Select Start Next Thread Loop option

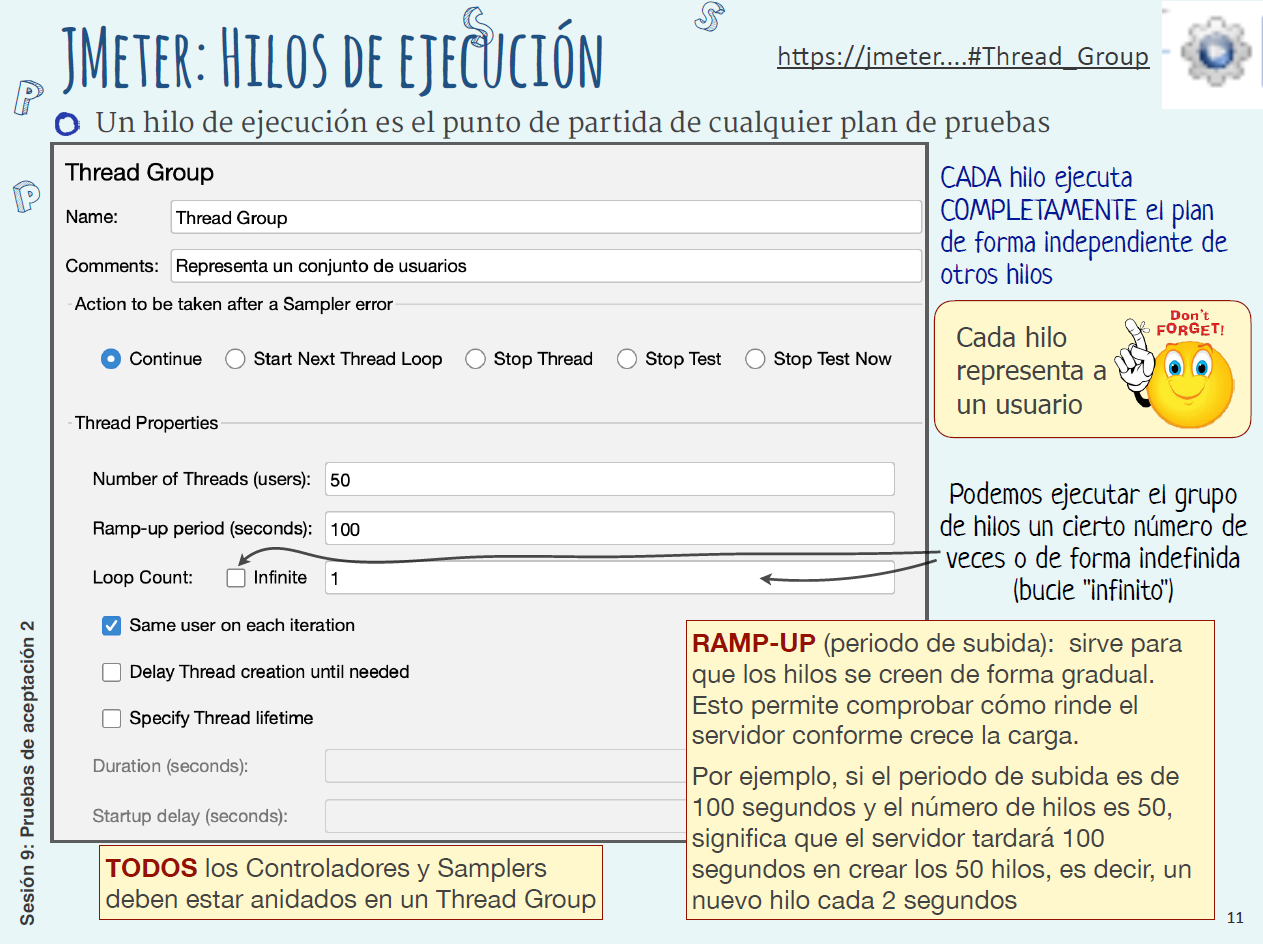point(236,359)
